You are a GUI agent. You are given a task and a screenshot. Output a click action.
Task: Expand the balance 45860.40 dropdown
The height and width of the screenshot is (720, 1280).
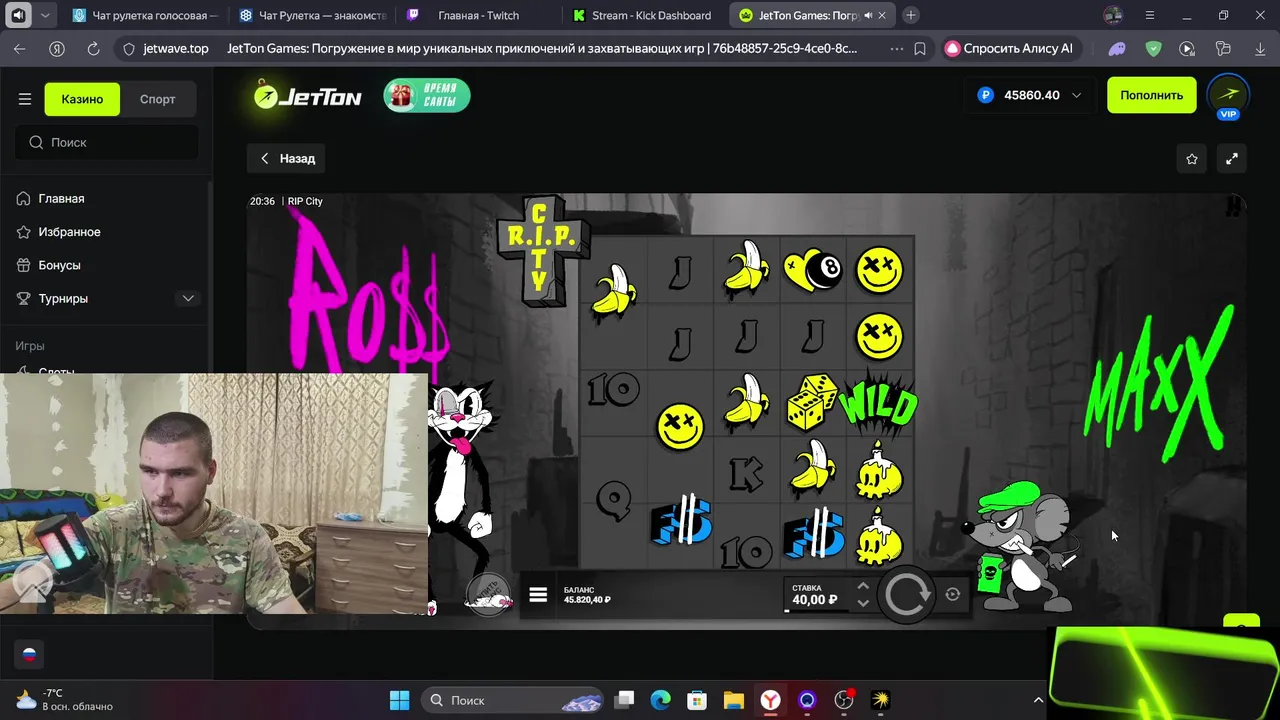pos(1030,95)
